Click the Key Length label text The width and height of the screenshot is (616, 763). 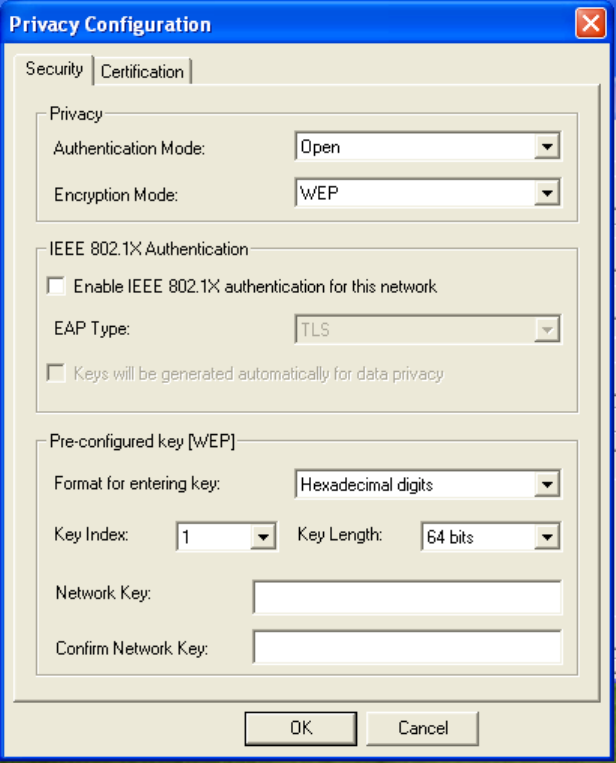click(x=340, y=535)
